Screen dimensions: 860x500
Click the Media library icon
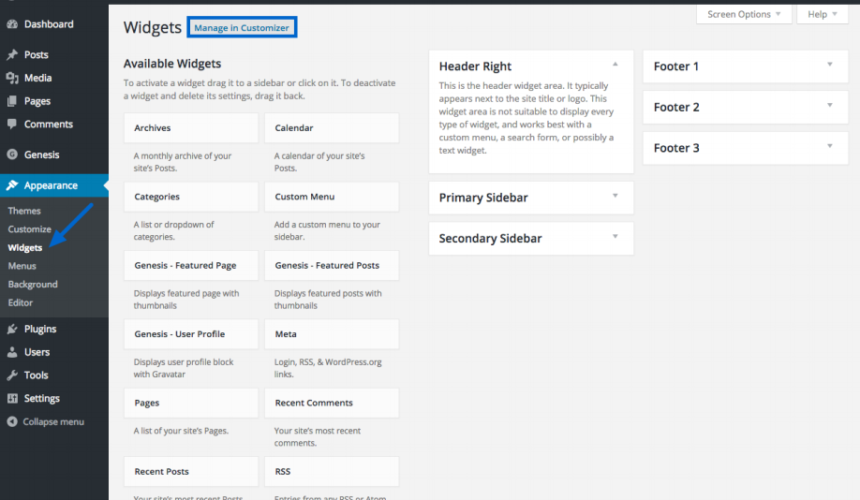(12, 78)
